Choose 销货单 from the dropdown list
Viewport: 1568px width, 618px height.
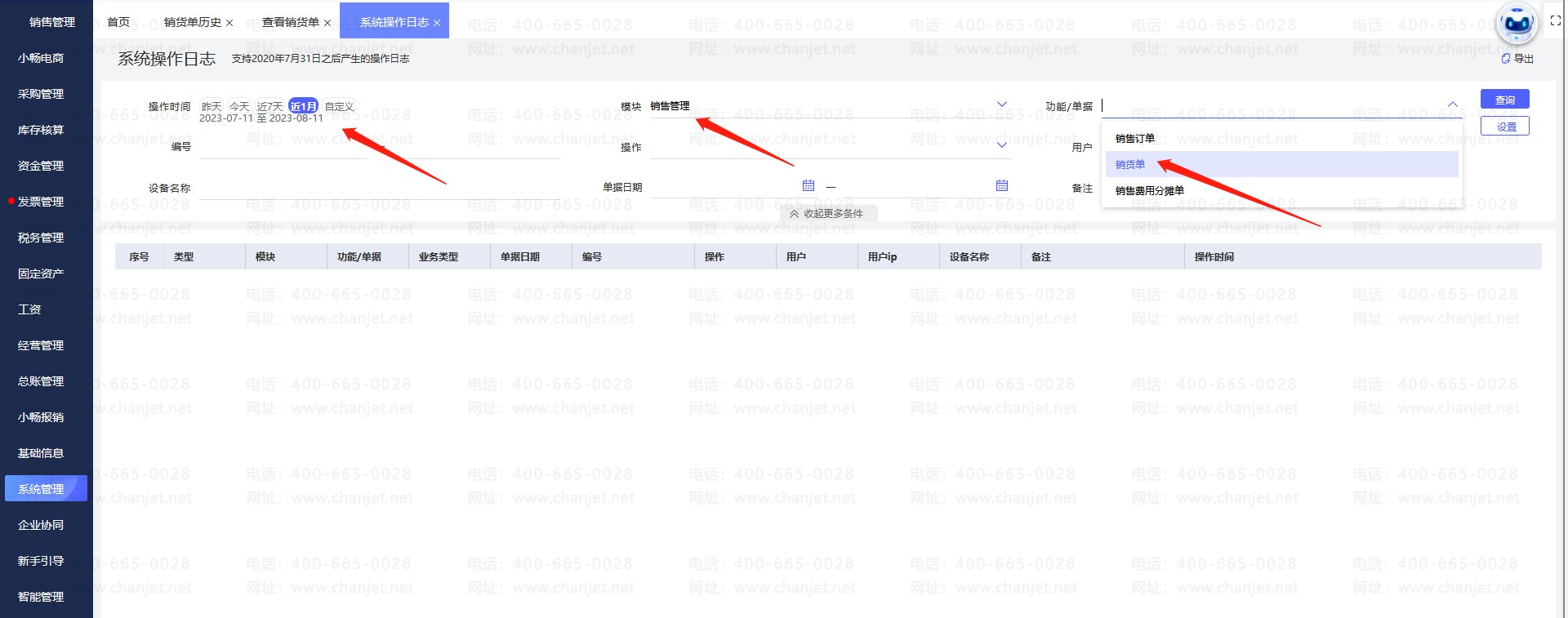(x=1281, y=164)
